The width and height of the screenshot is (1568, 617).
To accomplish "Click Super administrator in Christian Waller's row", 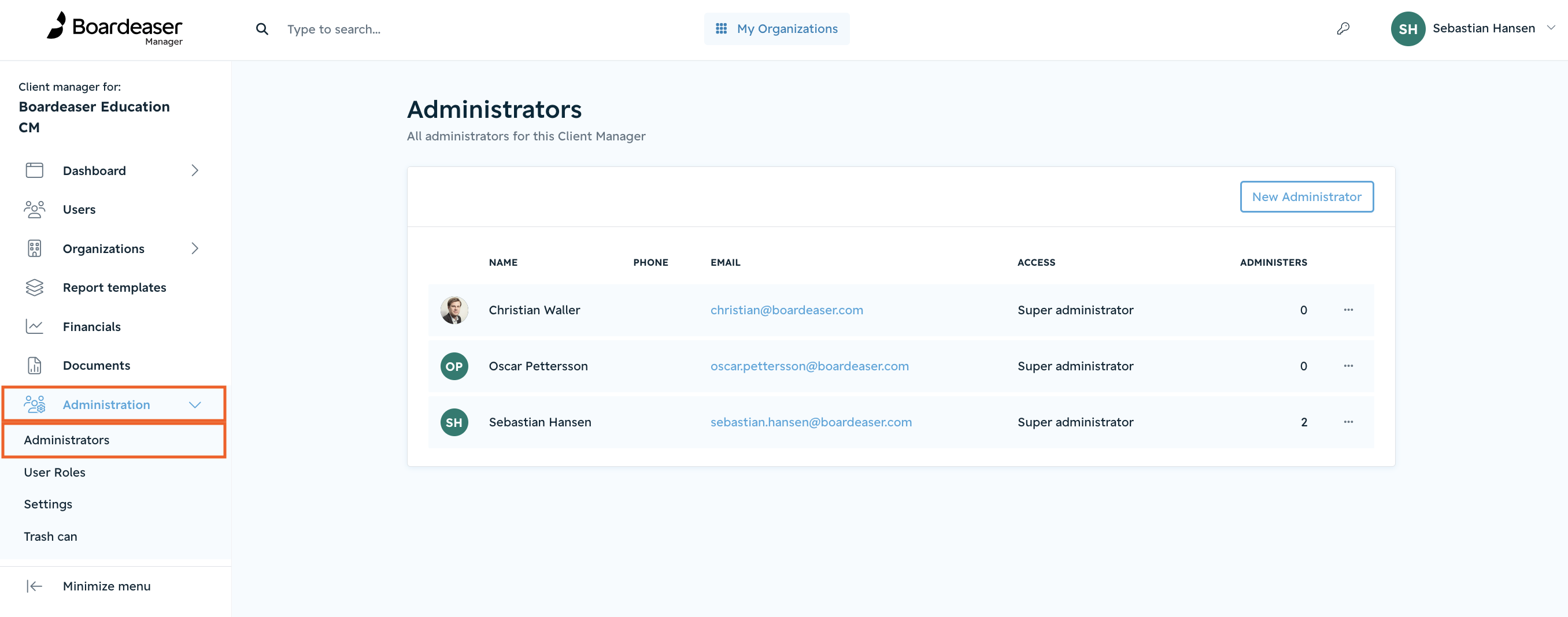I will coord(1075,310).
